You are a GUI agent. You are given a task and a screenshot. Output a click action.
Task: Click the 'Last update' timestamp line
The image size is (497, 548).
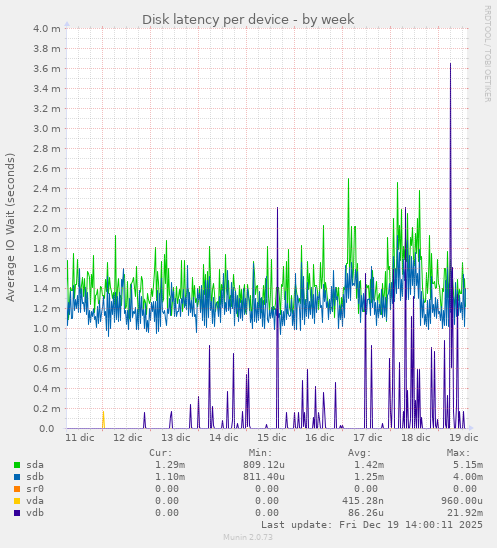pyautogui.click(x=372, y=525)
